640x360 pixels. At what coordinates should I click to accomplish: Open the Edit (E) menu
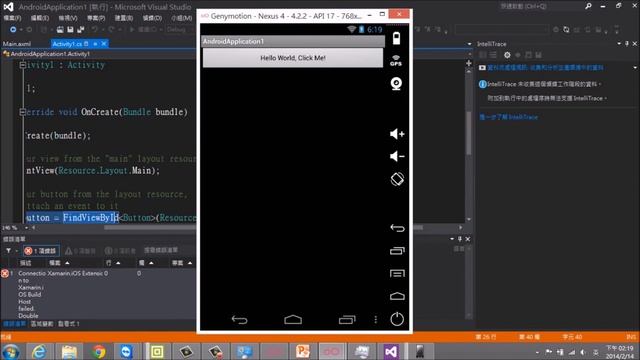coord(40,18)
